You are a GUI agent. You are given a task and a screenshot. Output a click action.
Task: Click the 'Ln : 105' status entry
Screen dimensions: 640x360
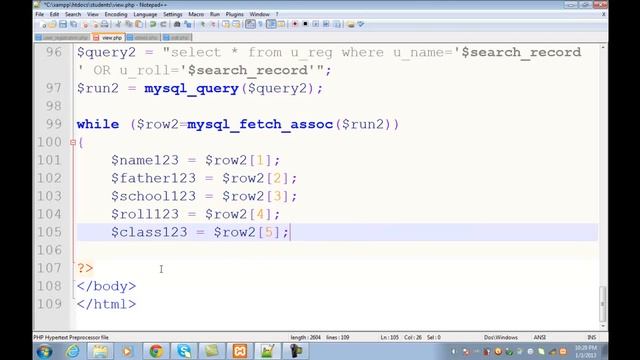(390, 338)
